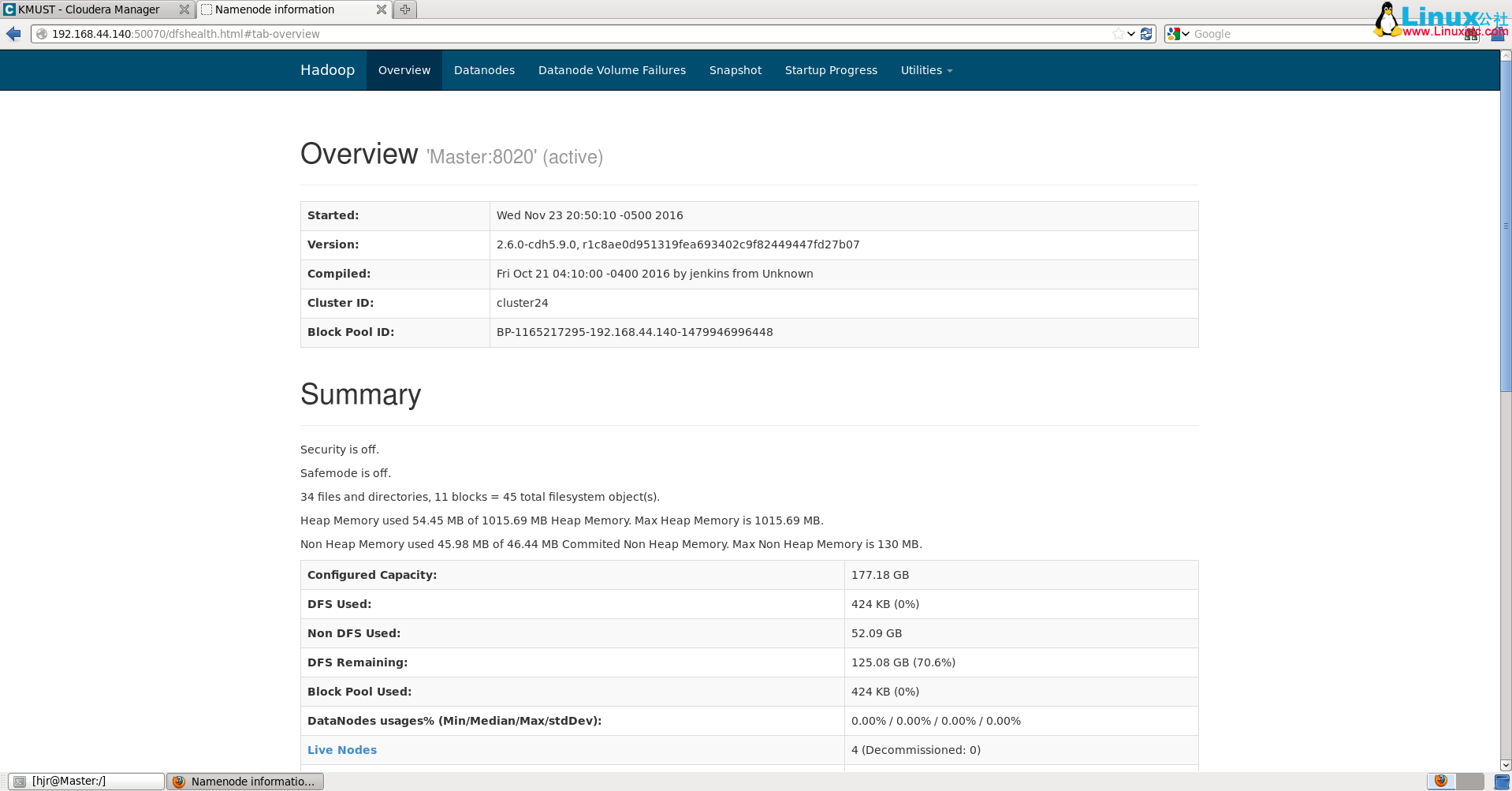Bookmark this page with the star icon
Viewport: 1512px width, 791px height.
[1118, 34]
